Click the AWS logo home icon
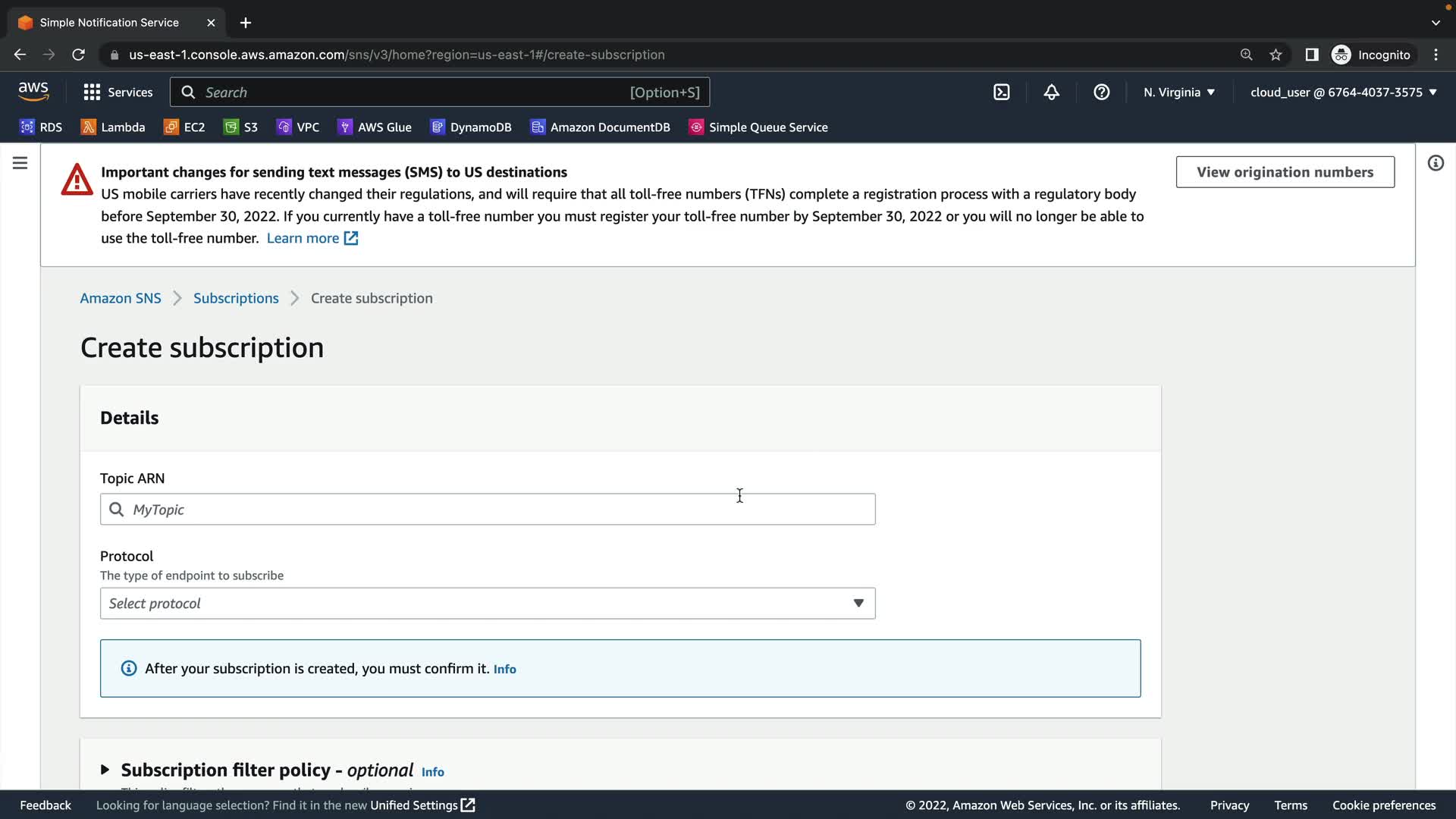 coord(33,92)
